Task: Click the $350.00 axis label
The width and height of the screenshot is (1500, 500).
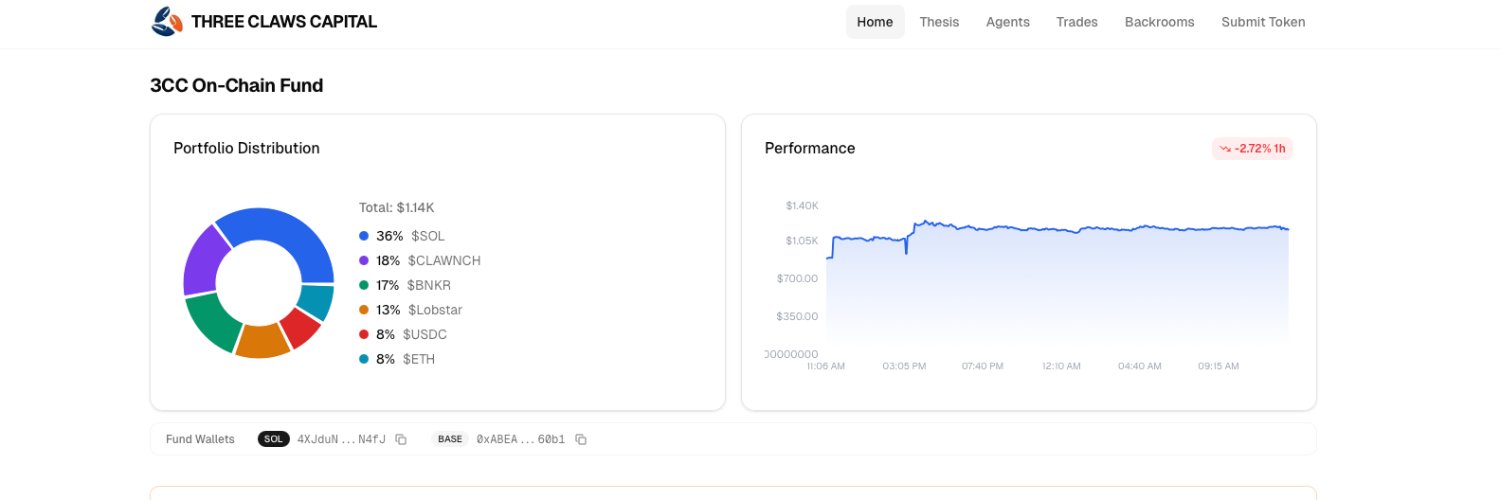Action: click(x=798, y=316)
